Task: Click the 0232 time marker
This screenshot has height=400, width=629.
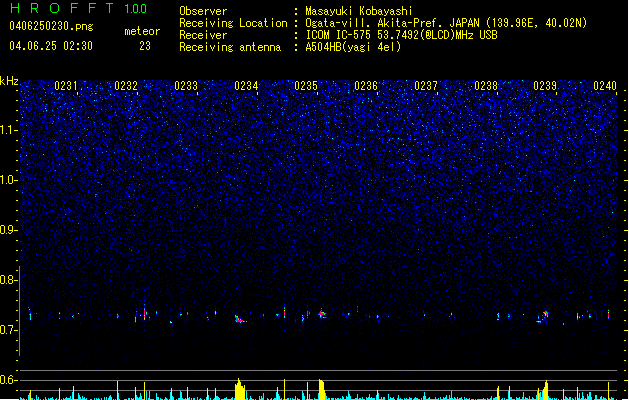Action: (x=126, y=86)
